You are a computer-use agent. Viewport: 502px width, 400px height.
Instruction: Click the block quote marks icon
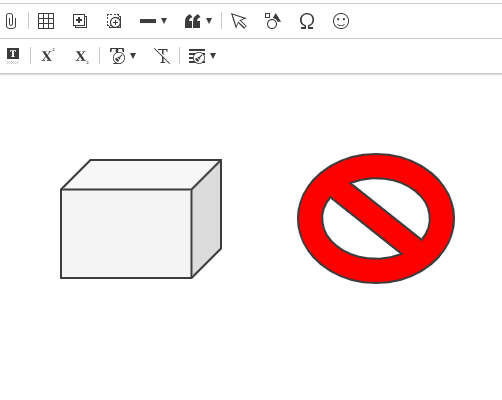tap(193, 21)
